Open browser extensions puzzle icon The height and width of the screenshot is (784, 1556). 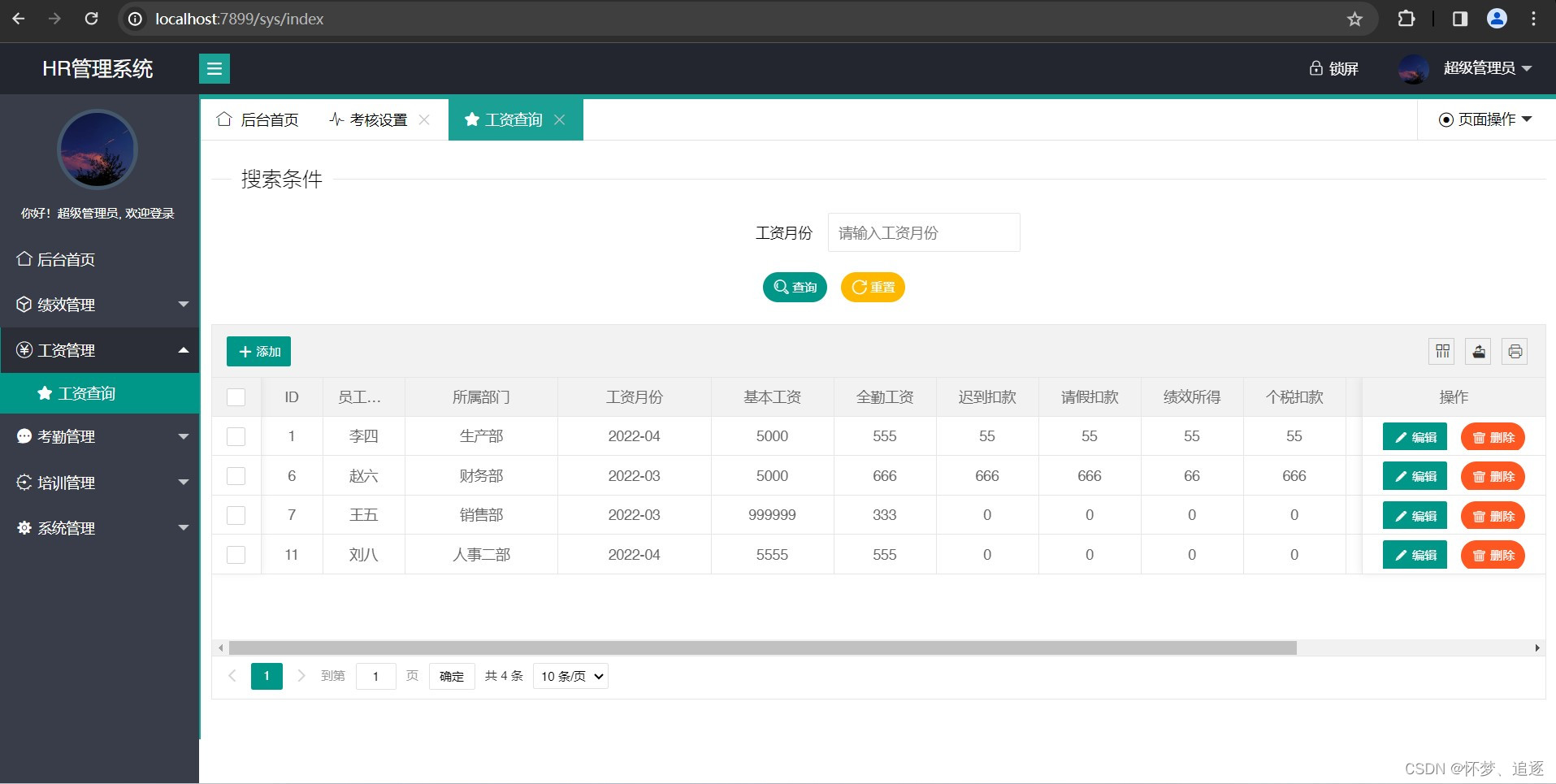click(1406, 19)
